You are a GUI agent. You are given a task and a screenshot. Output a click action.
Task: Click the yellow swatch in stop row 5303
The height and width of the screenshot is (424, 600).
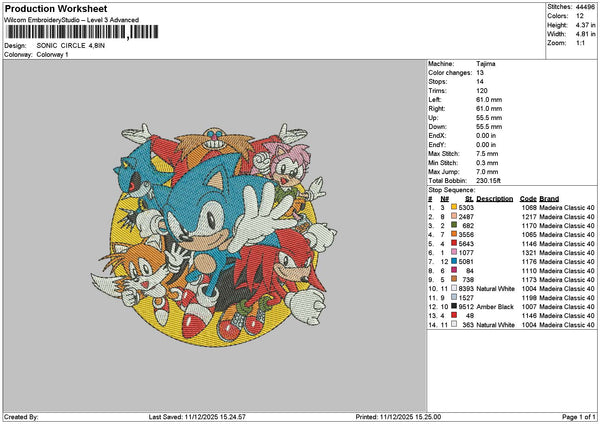pos(454,207)
